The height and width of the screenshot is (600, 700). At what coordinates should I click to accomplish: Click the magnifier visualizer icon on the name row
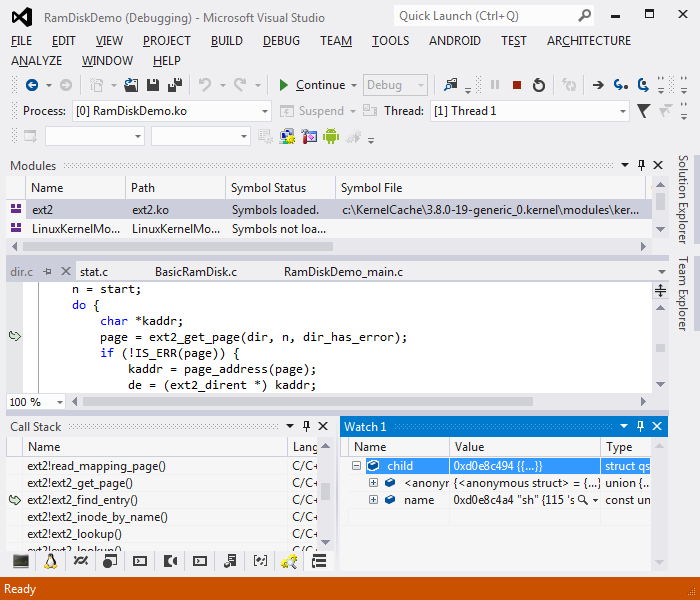tap(583, 500)
